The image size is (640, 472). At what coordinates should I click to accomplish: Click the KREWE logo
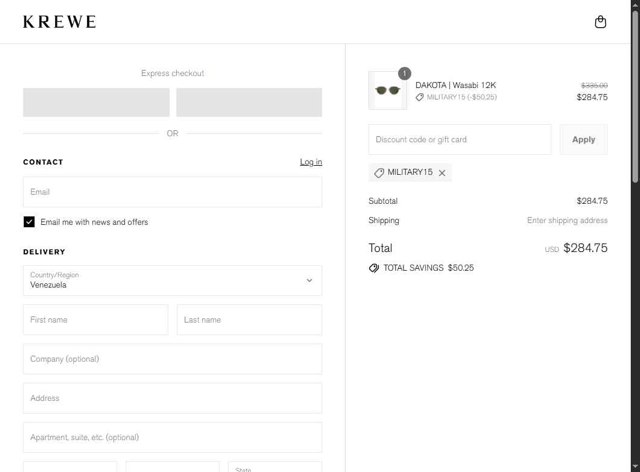pyautogui.click(x=60, y=22)
